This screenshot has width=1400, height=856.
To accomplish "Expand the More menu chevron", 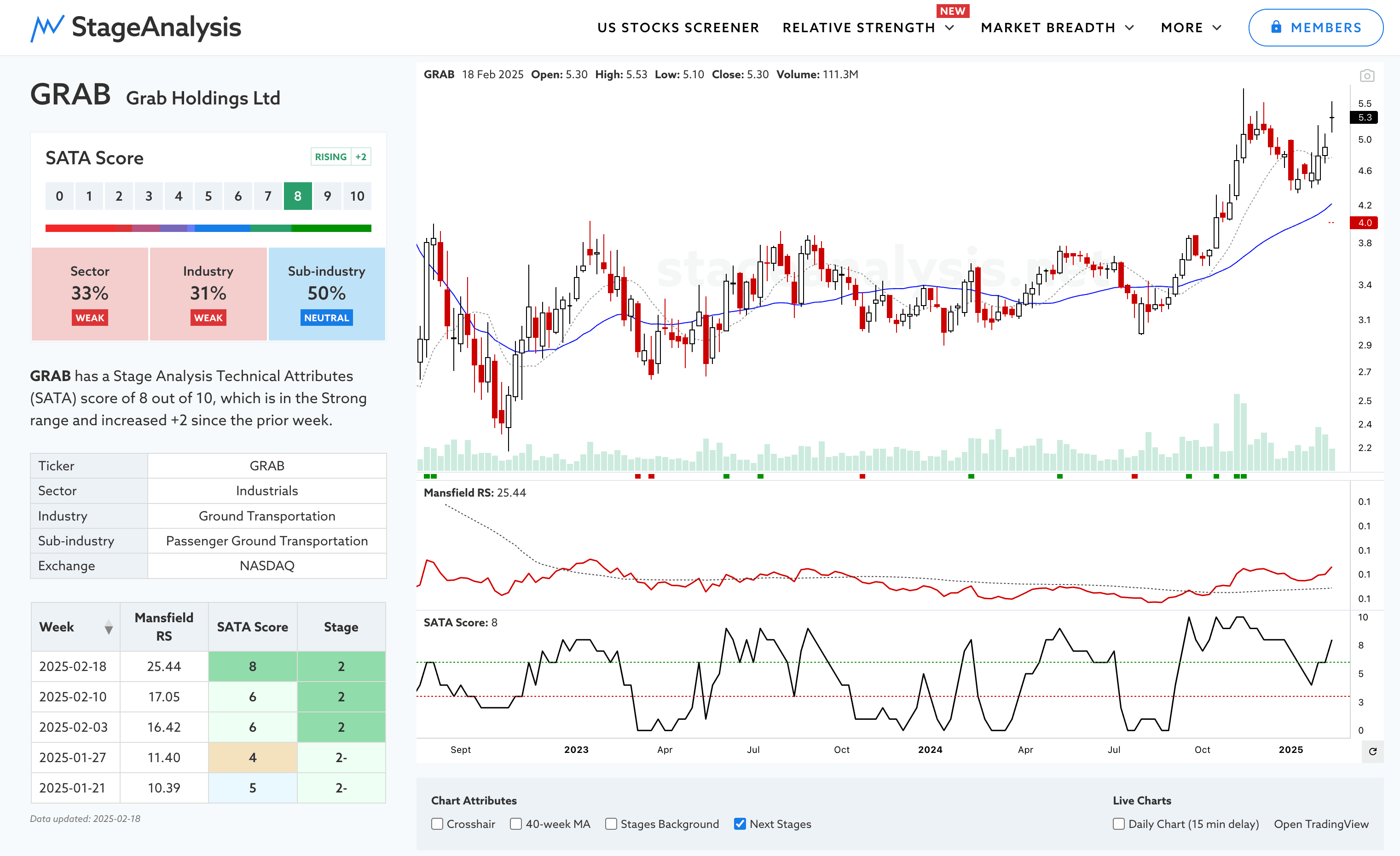I will pos(1216,28).
